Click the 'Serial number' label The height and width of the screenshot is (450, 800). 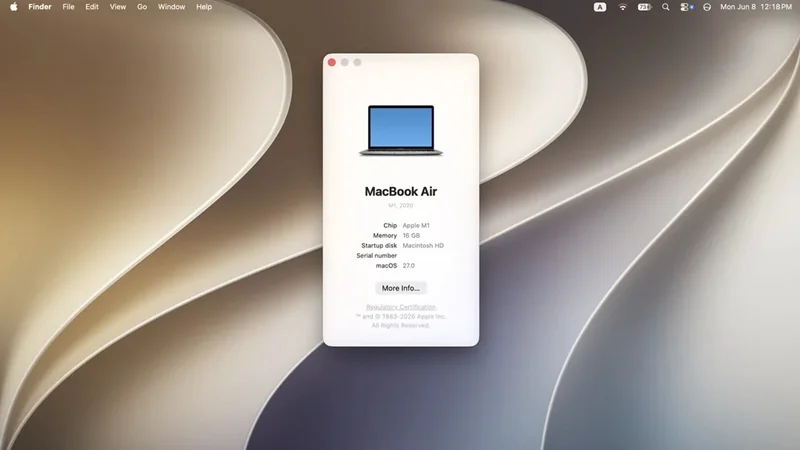[377, 256]
